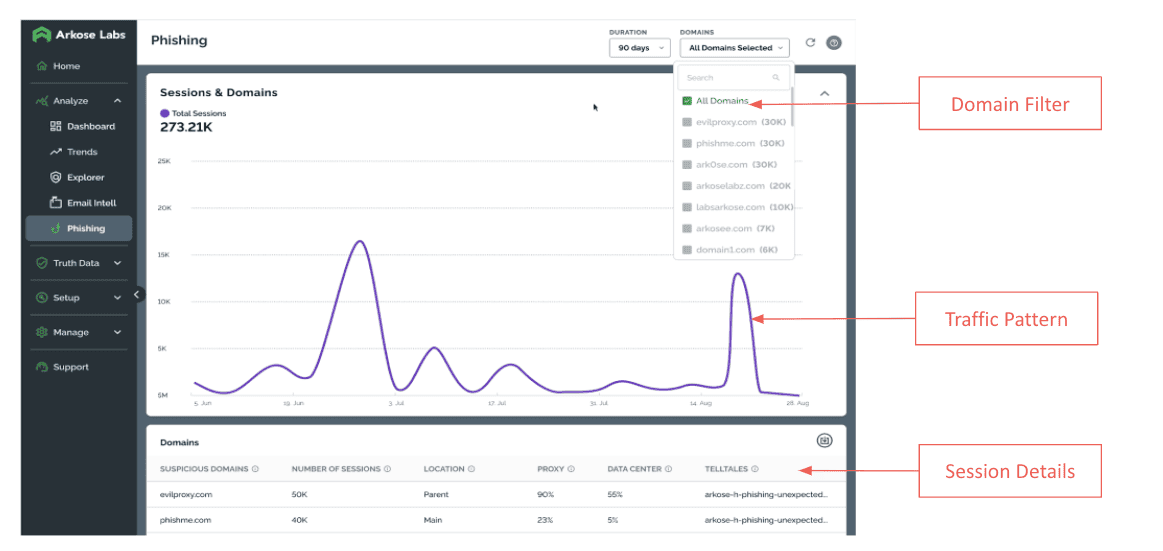Check the labsarkose.com checkbox

(x=687, y=207)
